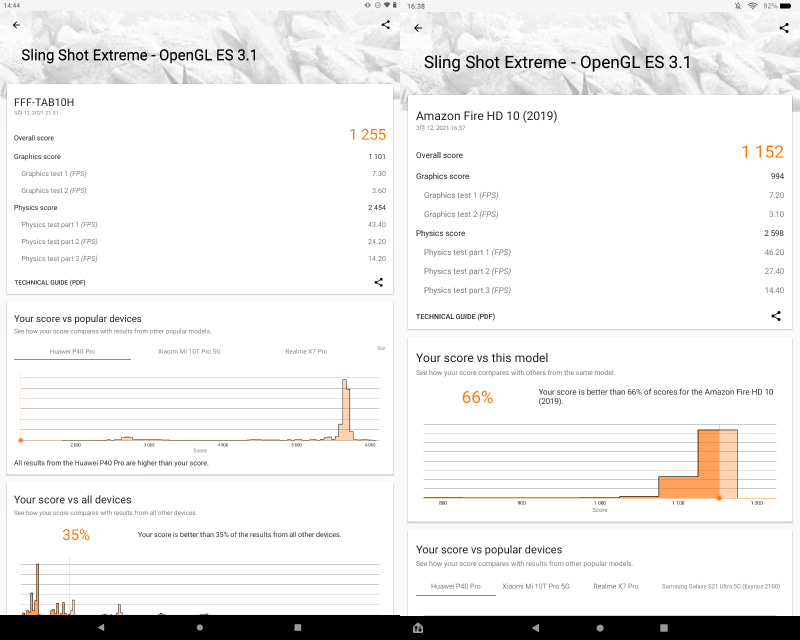The height and width of the screenshot is (640, 800).
Task: Go back using arrow in Amazon Fire screen
Action: 418,28
